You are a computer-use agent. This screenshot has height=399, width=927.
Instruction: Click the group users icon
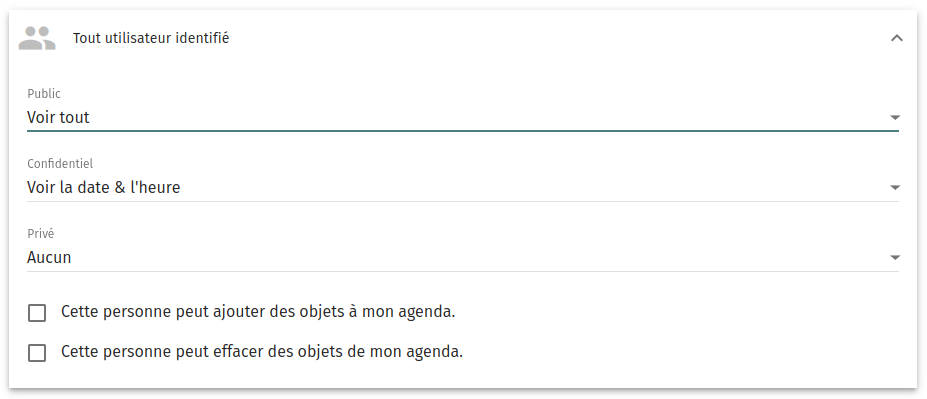37,38
